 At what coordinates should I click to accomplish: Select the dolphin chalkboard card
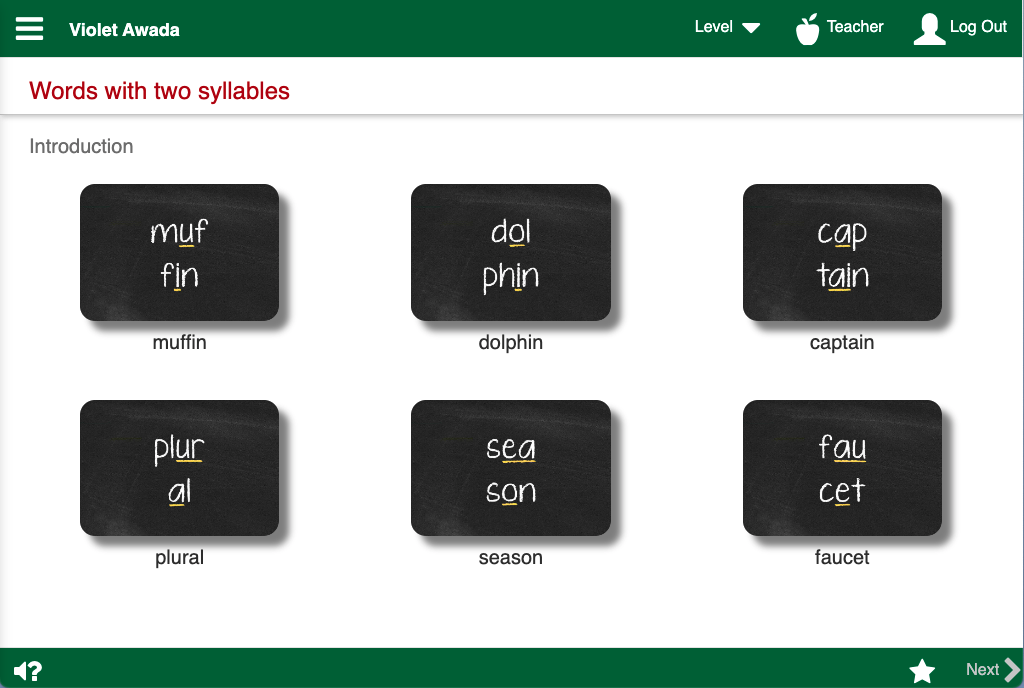click(510, 252)
